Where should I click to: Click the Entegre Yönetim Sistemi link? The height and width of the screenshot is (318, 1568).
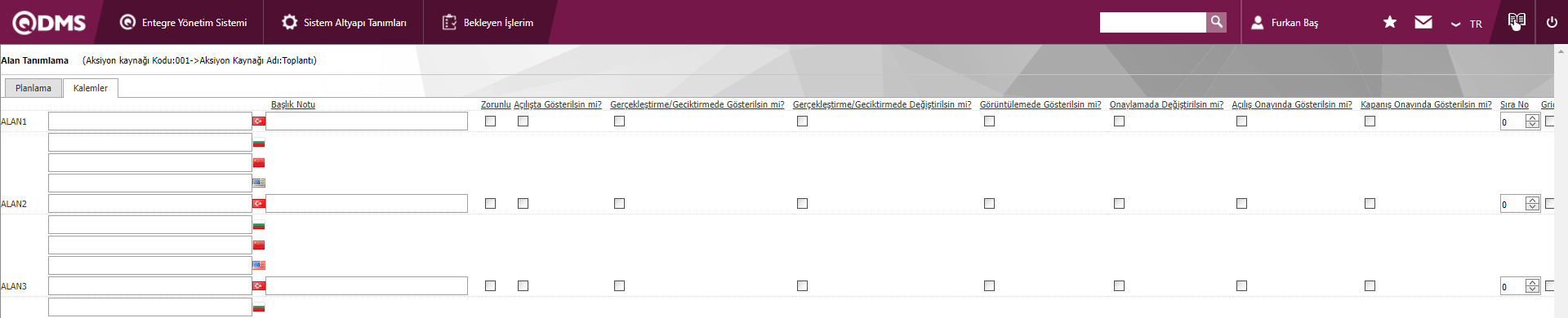click(x=184, y=23)
